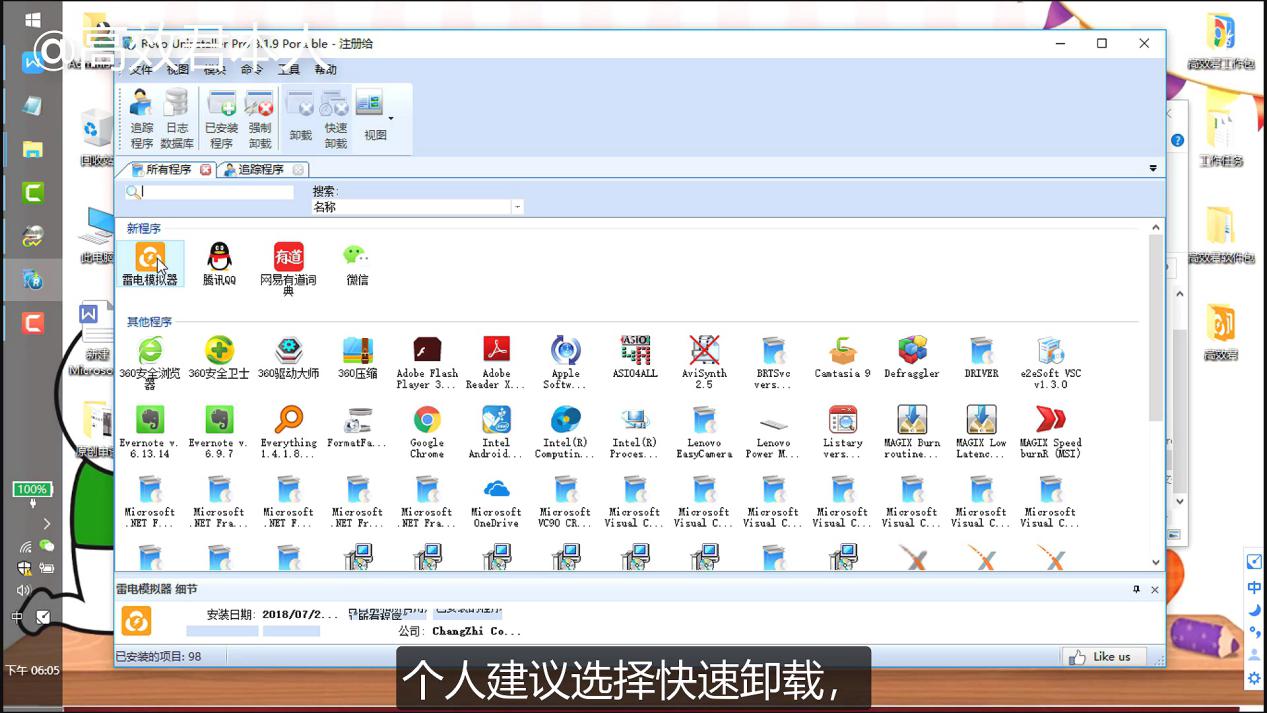Image resolution: width=1267 pixels, height=713 pixels.
Task: Choose the 强制卸载 toolbar button
Action: 260,119
